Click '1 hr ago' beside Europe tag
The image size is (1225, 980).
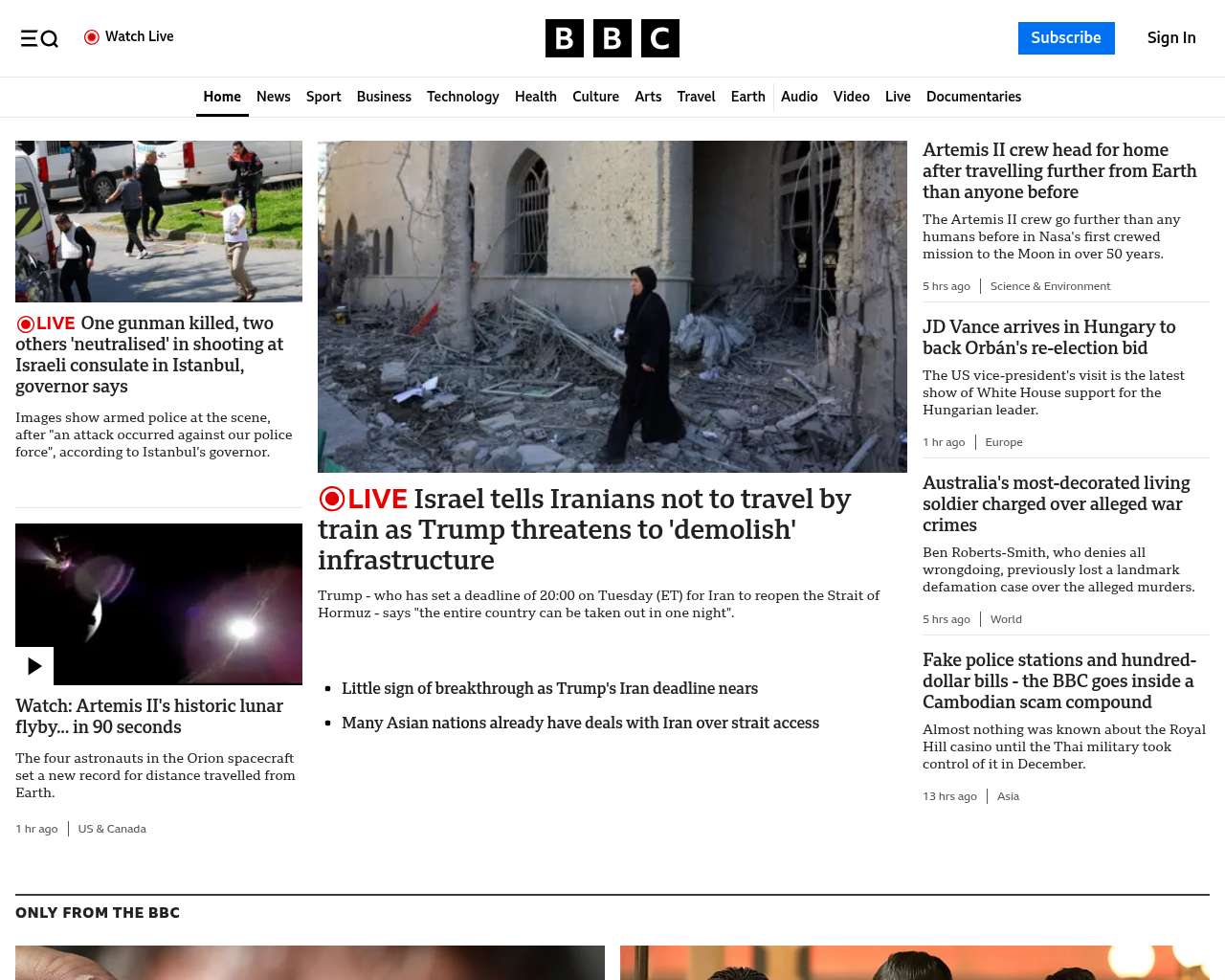coord(944,442)
